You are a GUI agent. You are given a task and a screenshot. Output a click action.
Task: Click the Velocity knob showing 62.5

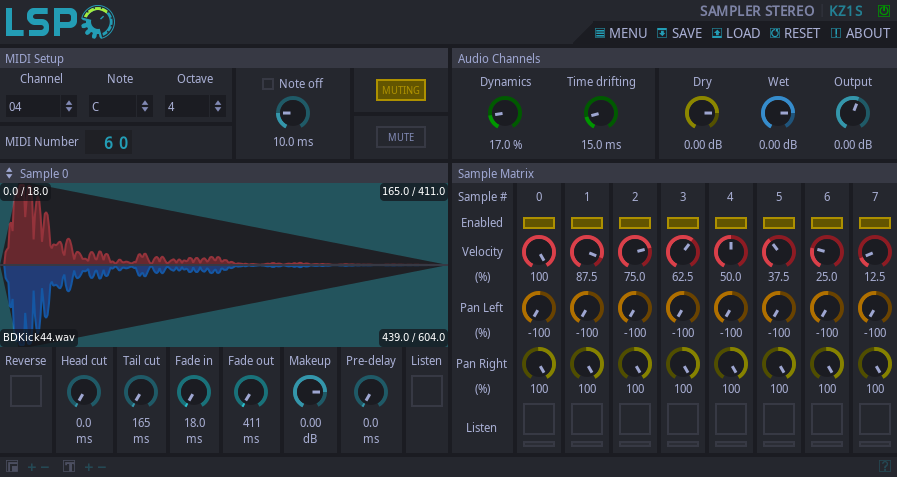pyautogui.click(x=683, y=252)
